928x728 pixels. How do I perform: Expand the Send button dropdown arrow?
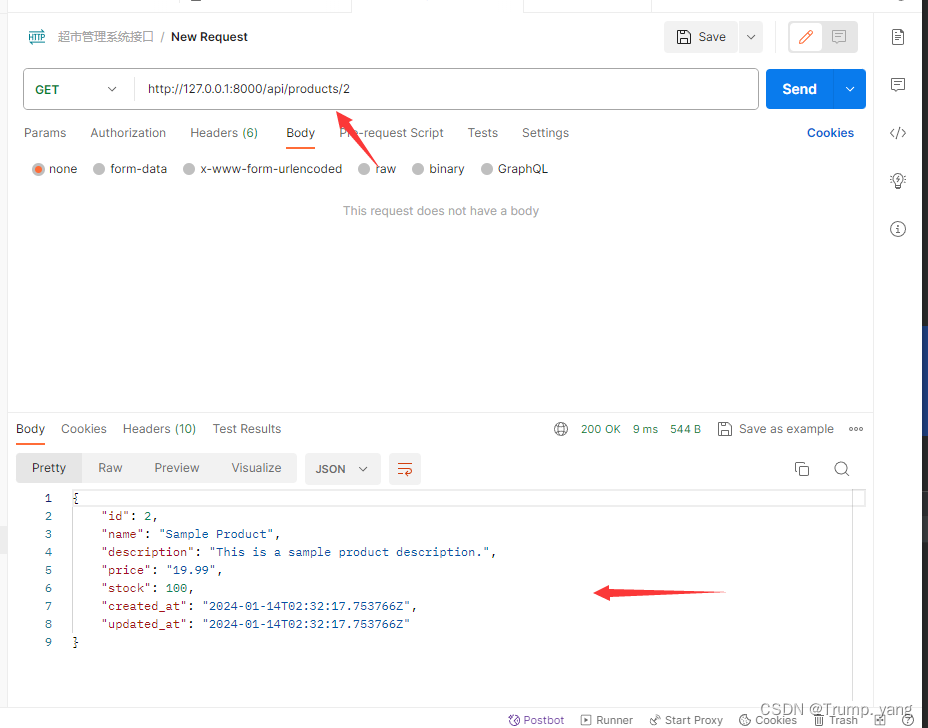[850, 89]
